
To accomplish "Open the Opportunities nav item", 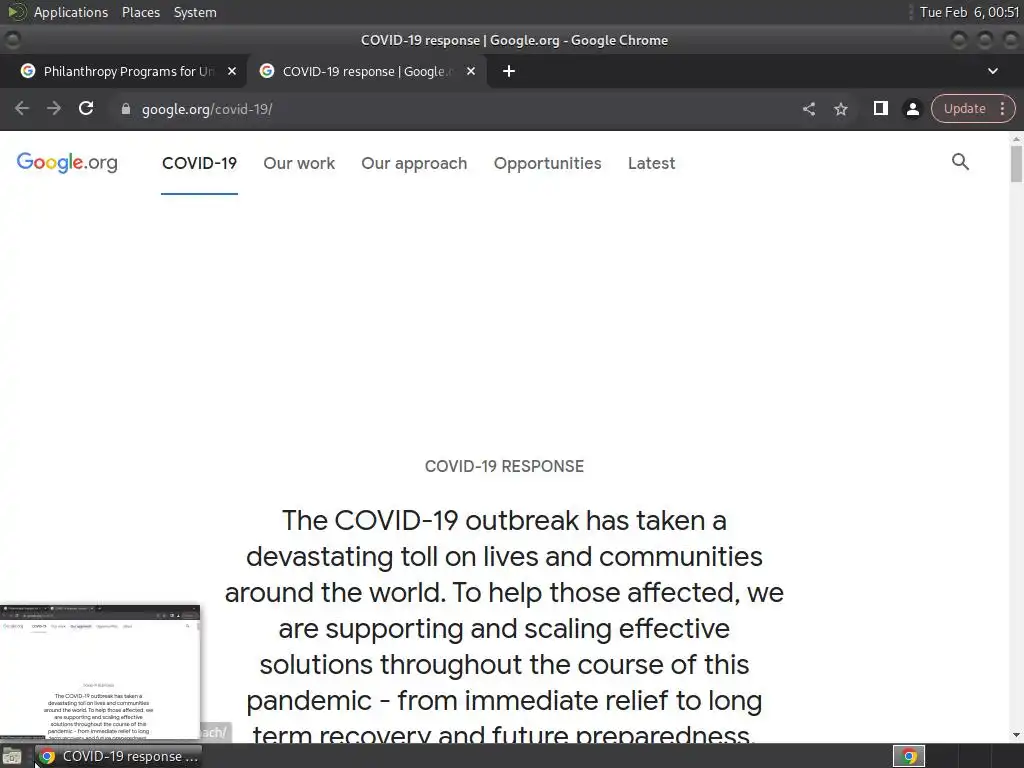I will 547,163.
